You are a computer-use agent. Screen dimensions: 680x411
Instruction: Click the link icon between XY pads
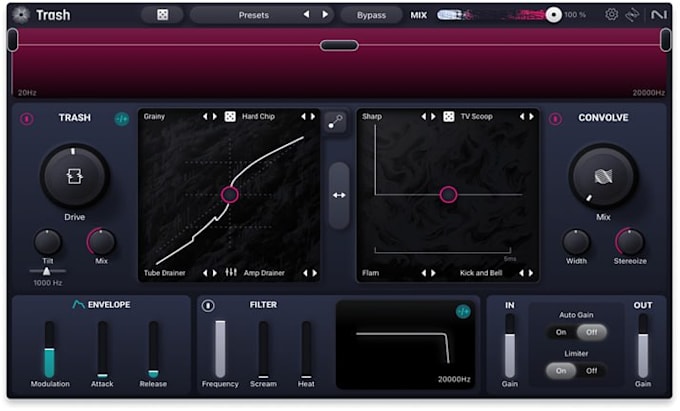pos(335,122)
